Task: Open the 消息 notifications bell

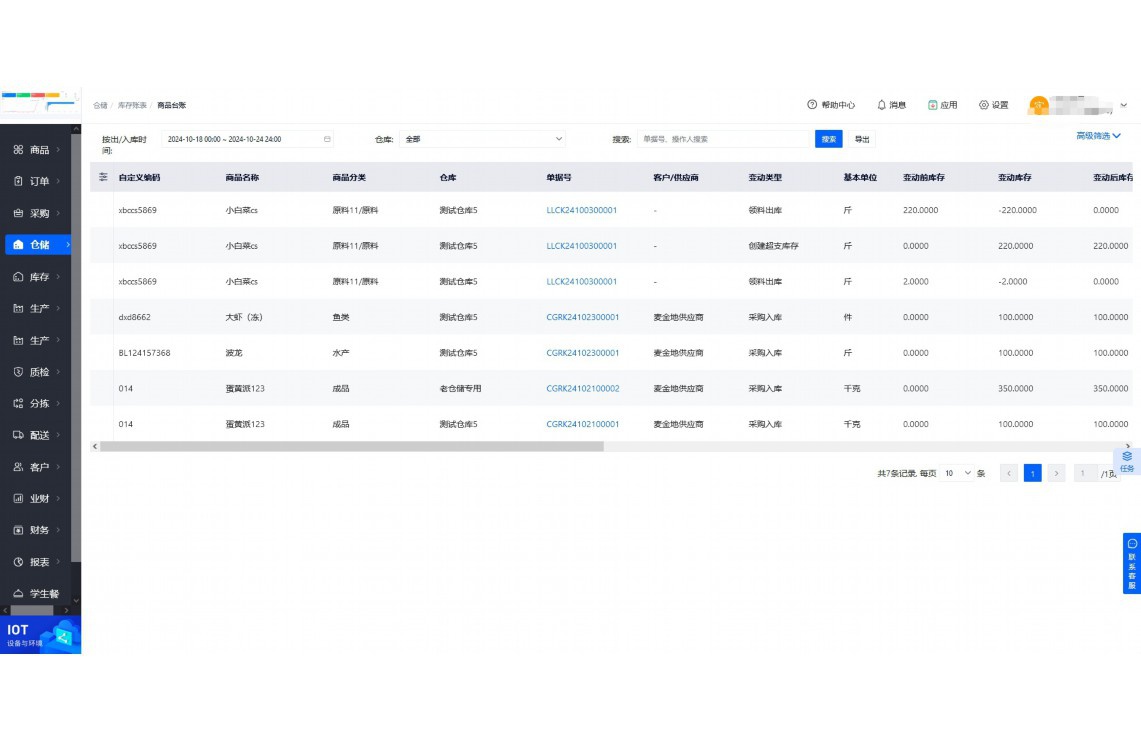Action: pos(892,104)
